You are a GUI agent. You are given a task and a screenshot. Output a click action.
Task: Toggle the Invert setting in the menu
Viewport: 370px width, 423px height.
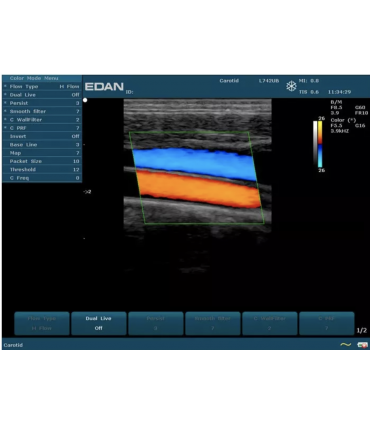42,136
